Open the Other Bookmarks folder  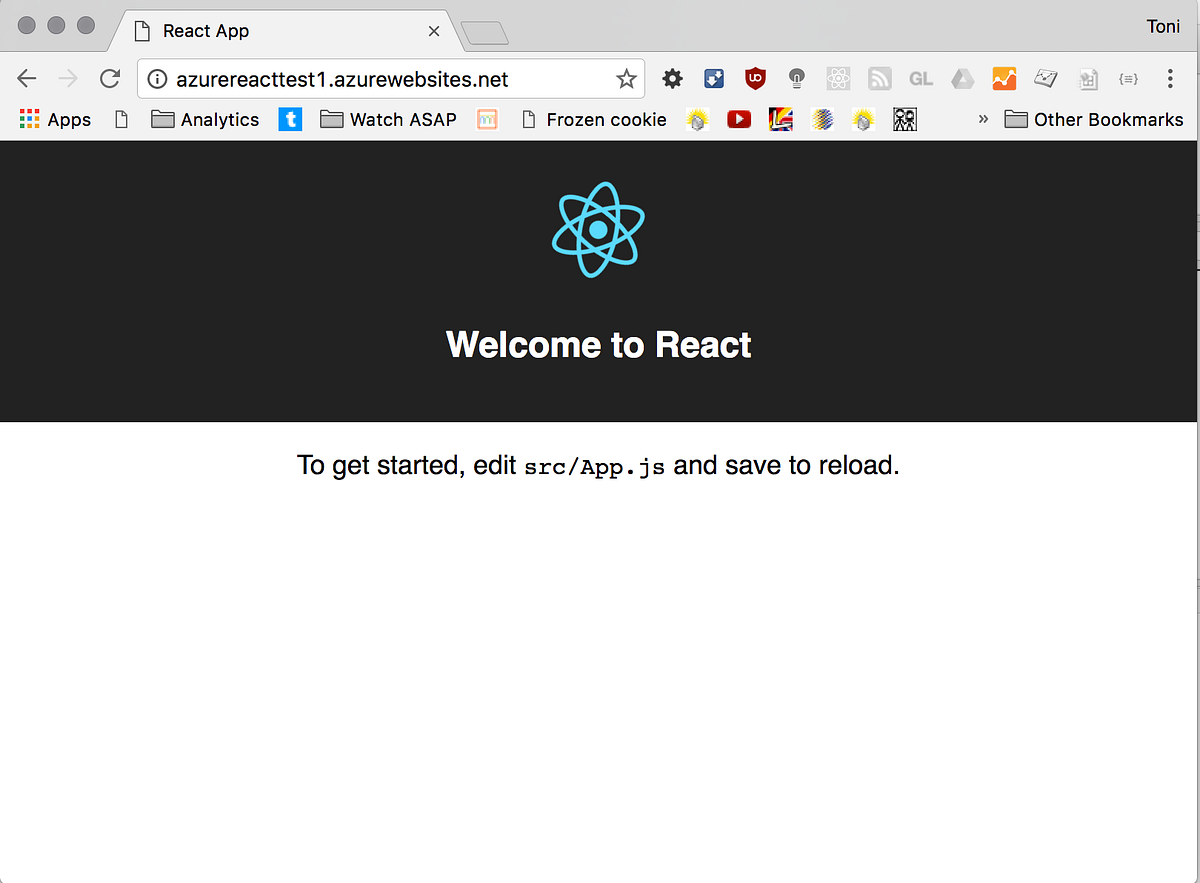(1093, 119)
